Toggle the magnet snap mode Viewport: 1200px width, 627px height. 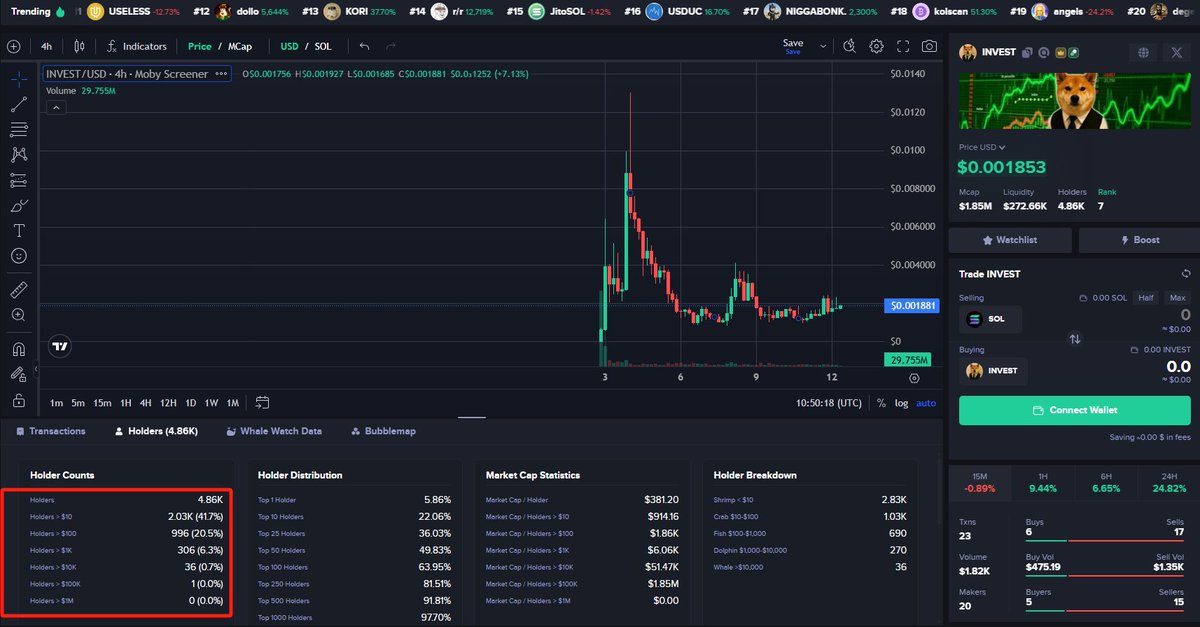coord(19,350)
